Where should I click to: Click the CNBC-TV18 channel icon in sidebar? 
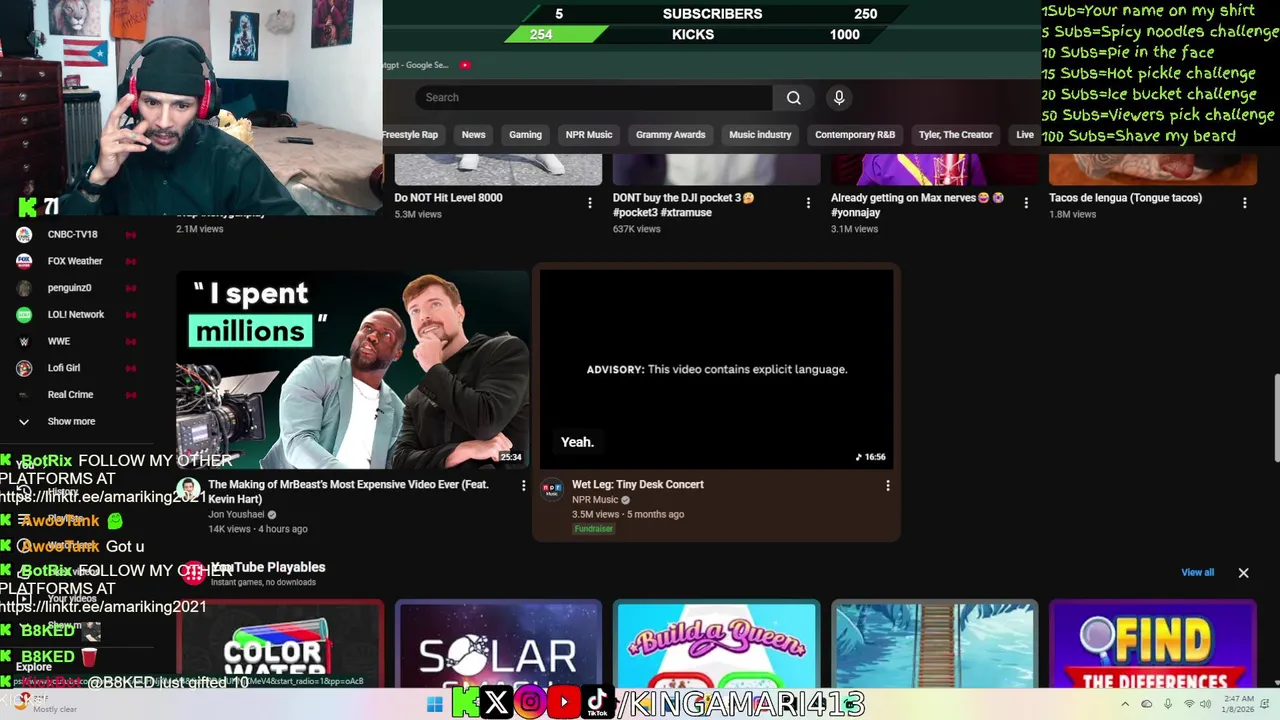[x=24, y=235]
